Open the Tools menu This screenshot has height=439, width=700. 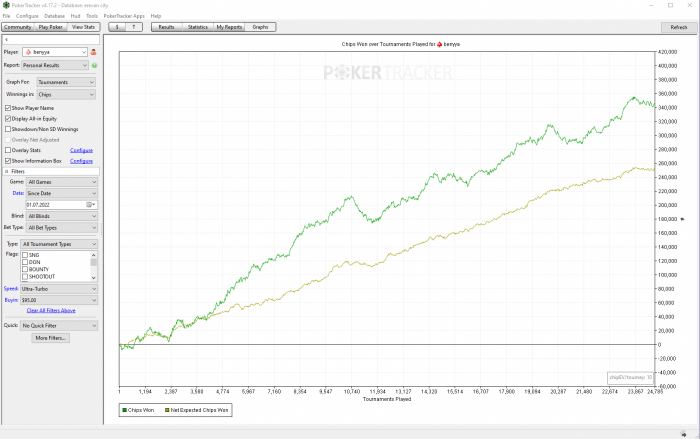tap(92, 16)
